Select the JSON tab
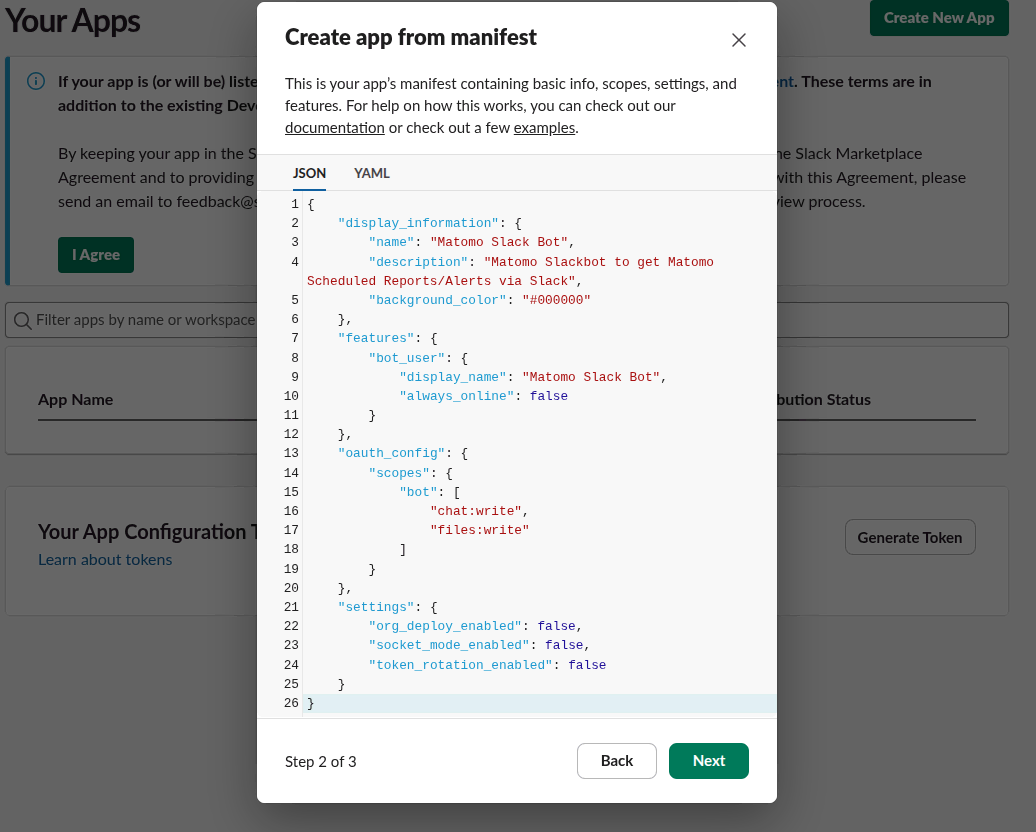The image size is (1036, 832). [309, 173]
